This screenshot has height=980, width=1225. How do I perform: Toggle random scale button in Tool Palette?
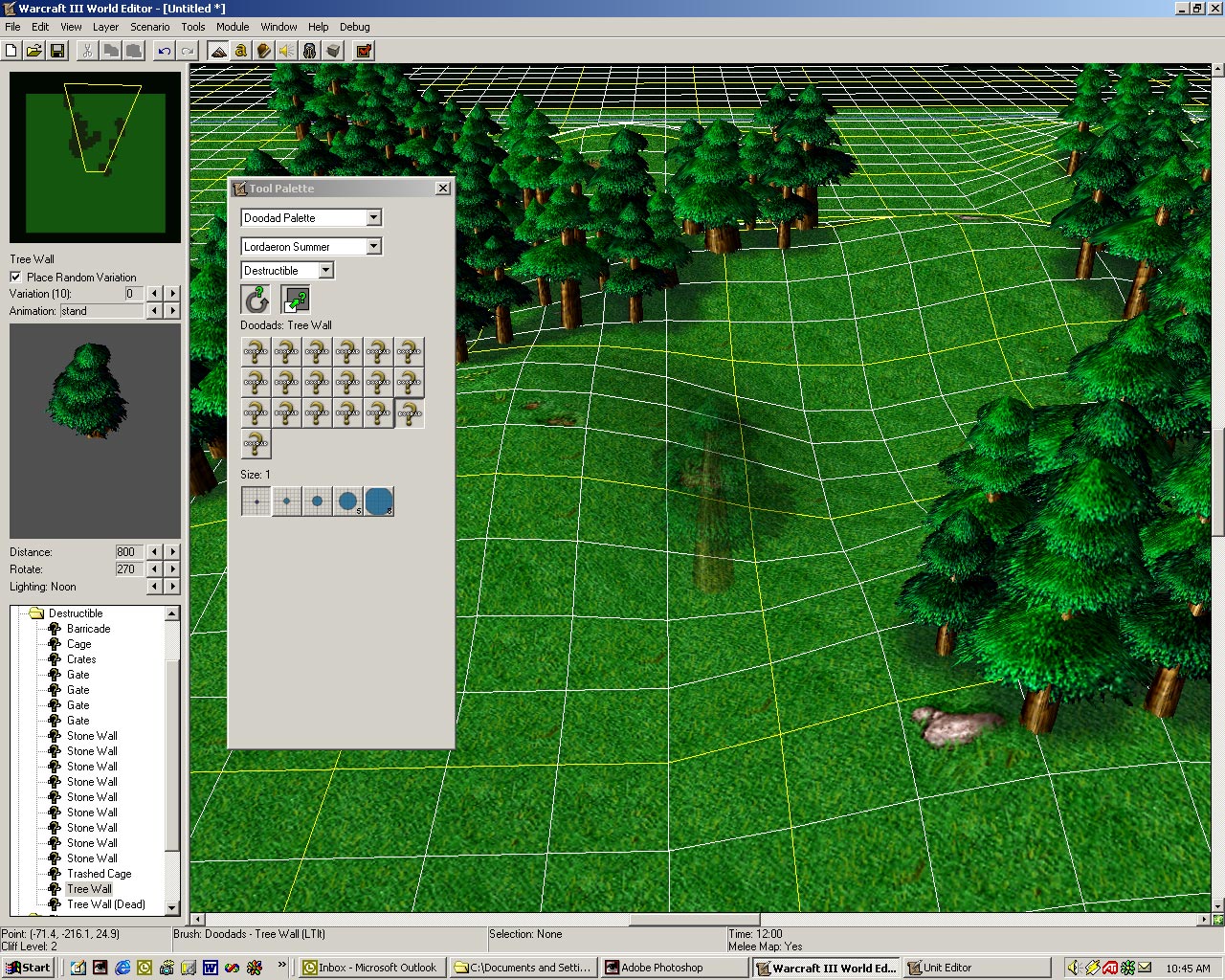(296, 300)
